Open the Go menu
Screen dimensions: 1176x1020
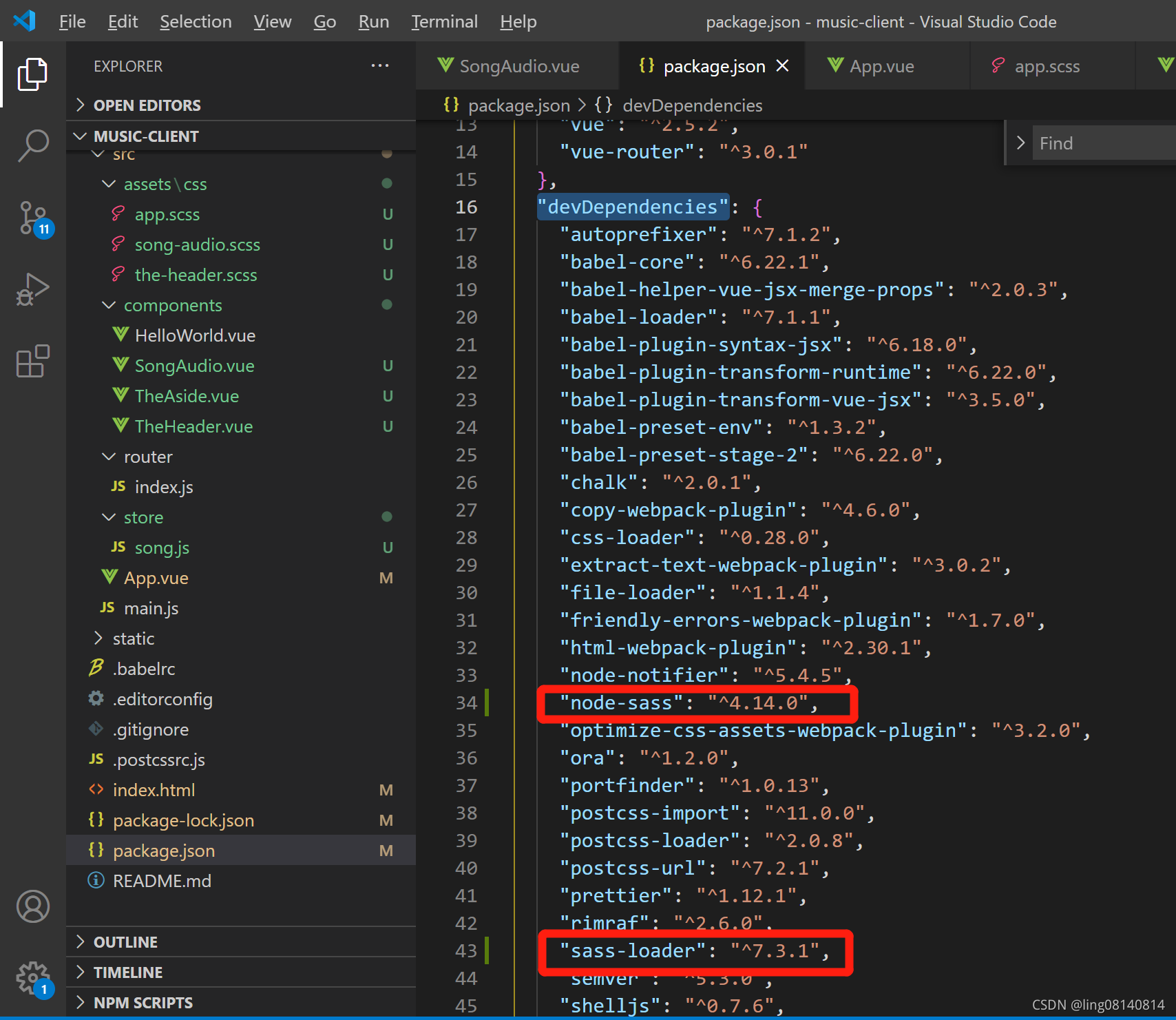[324, 21]
